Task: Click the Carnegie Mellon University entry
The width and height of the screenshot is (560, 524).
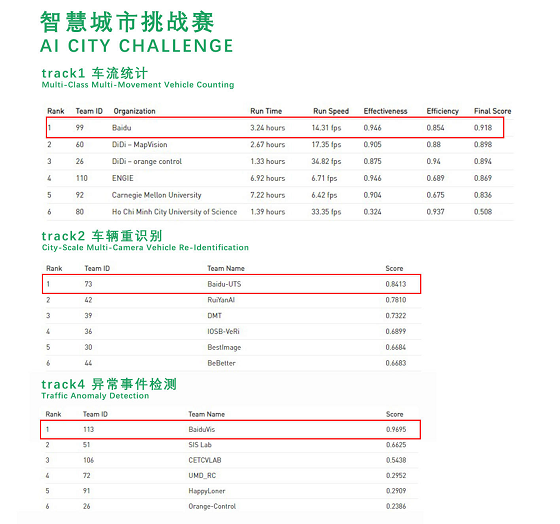Action: [156, 195]
